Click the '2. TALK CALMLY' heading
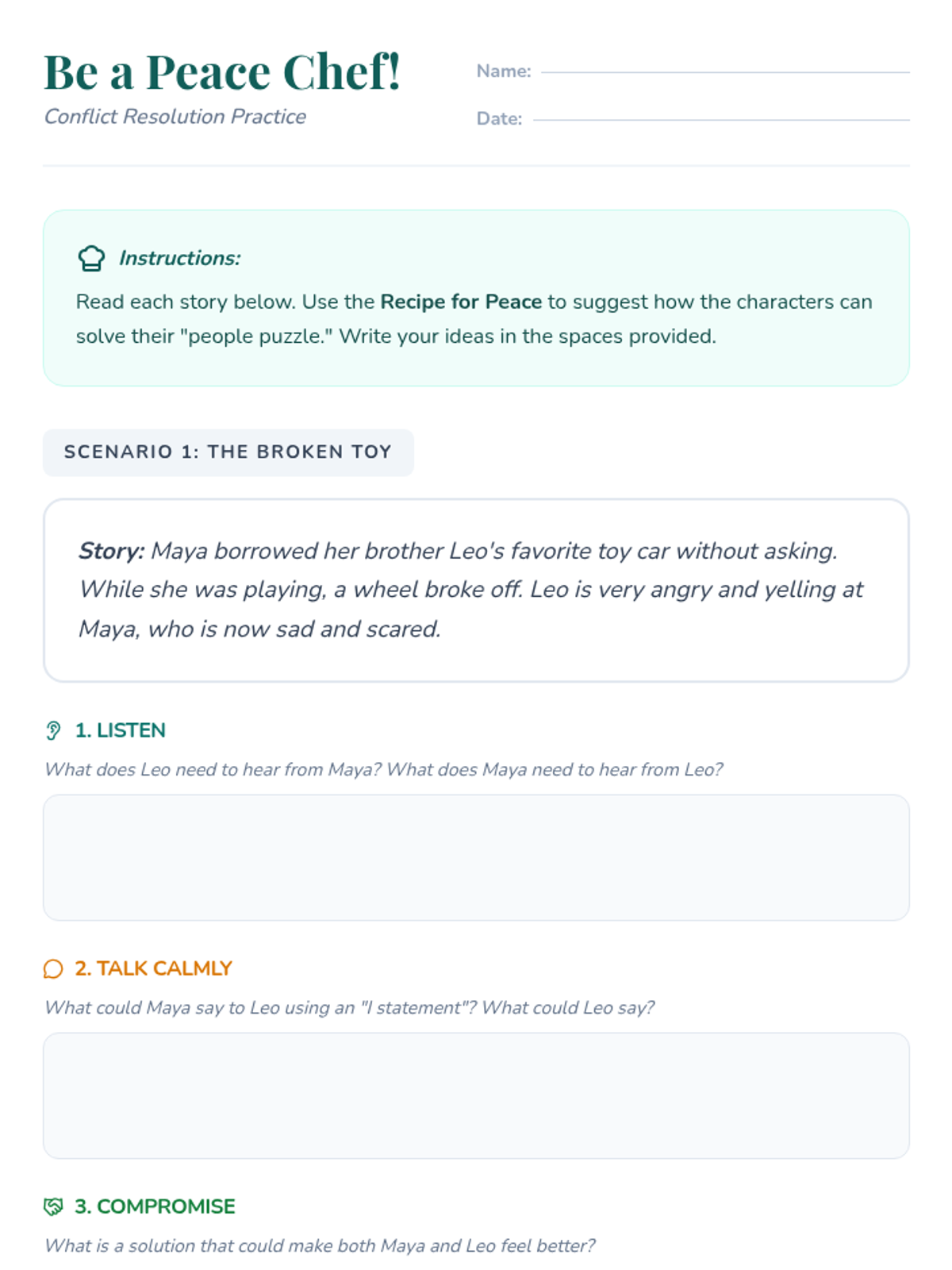Viewport: 952px width, 1270px height. pos(153,968)
